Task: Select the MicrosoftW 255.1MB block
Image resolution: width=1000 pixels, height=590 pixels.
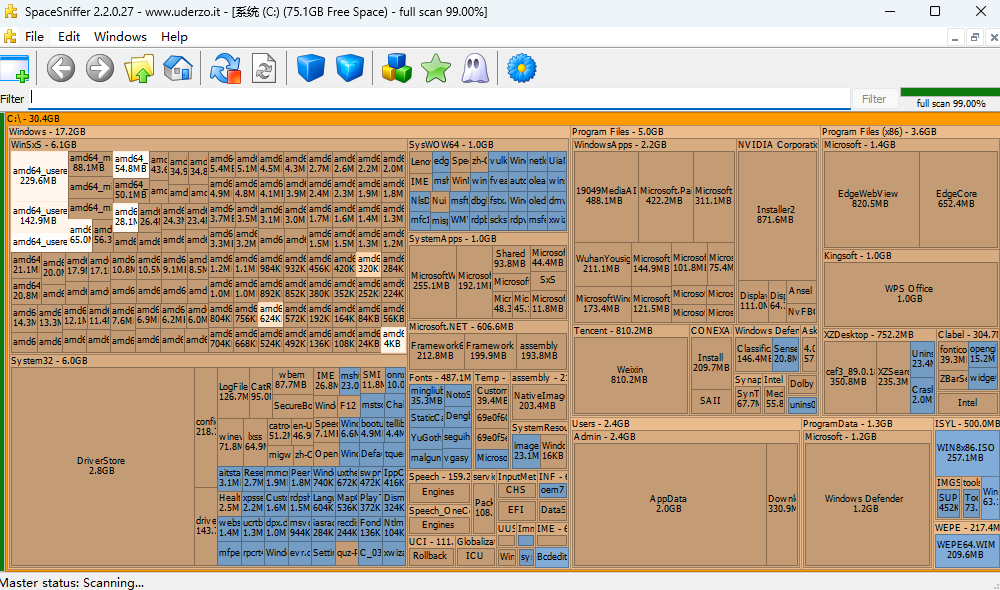Action: tap(432, 281)
